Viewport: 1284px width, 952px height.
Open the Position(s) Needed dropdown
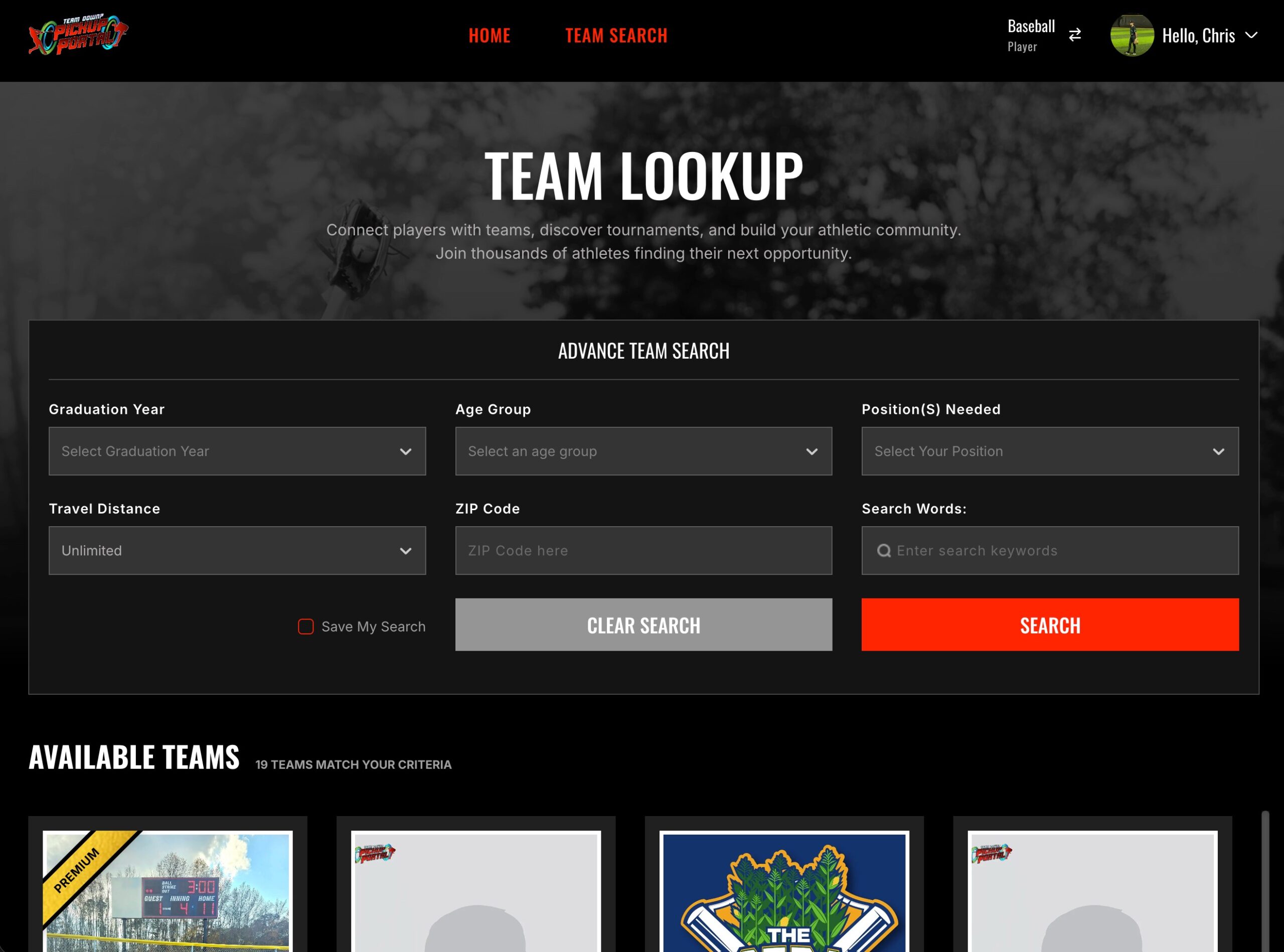point(1049,451)
